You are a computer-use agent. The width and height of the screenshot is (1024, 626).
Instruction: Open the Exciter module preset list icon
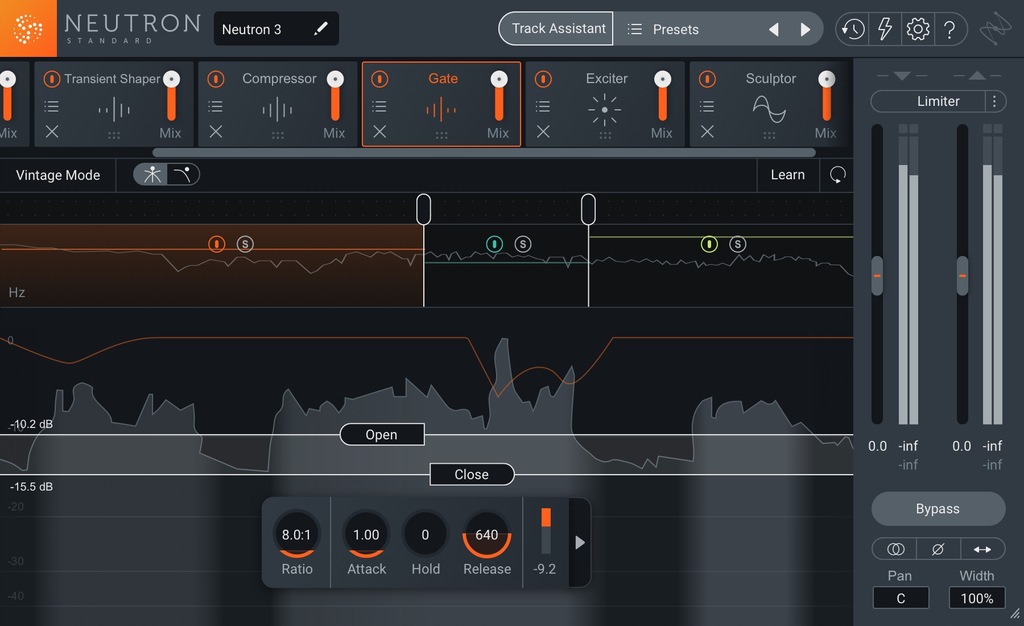click(x=543, y=106)
